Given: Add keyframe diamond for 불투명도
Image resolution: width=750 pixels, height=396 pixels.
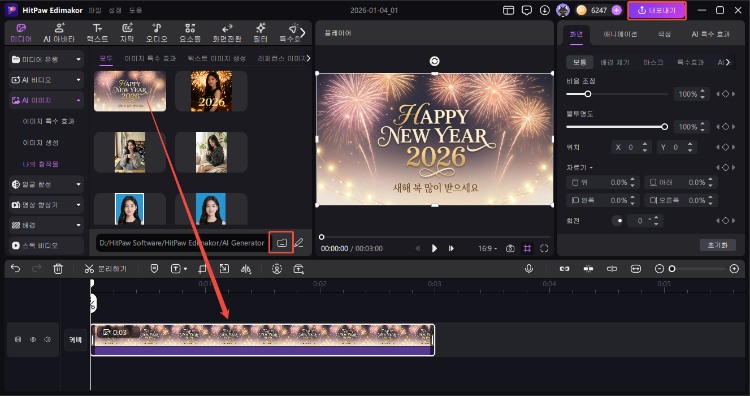Looking at the screenshot, I should pyautogui.click(x=725, y=127).
